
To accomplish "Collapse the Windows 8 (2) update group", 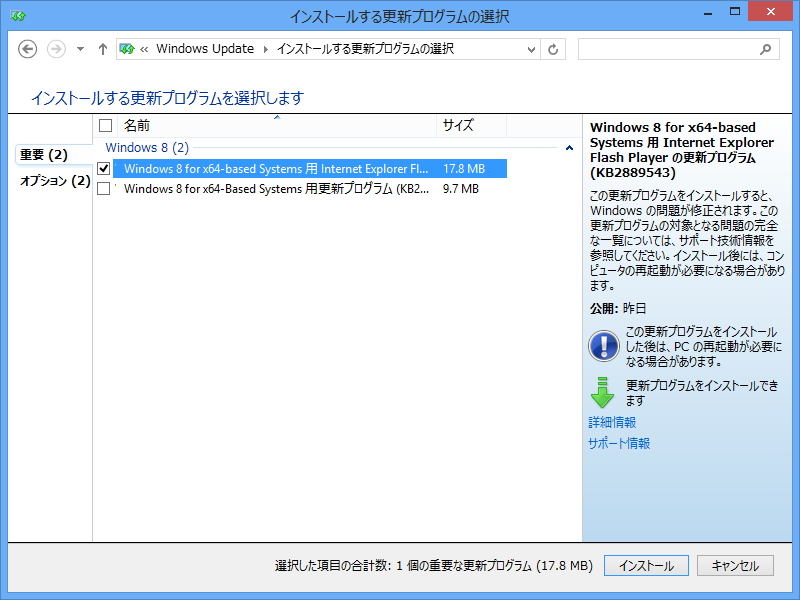I will click(567, 148).
